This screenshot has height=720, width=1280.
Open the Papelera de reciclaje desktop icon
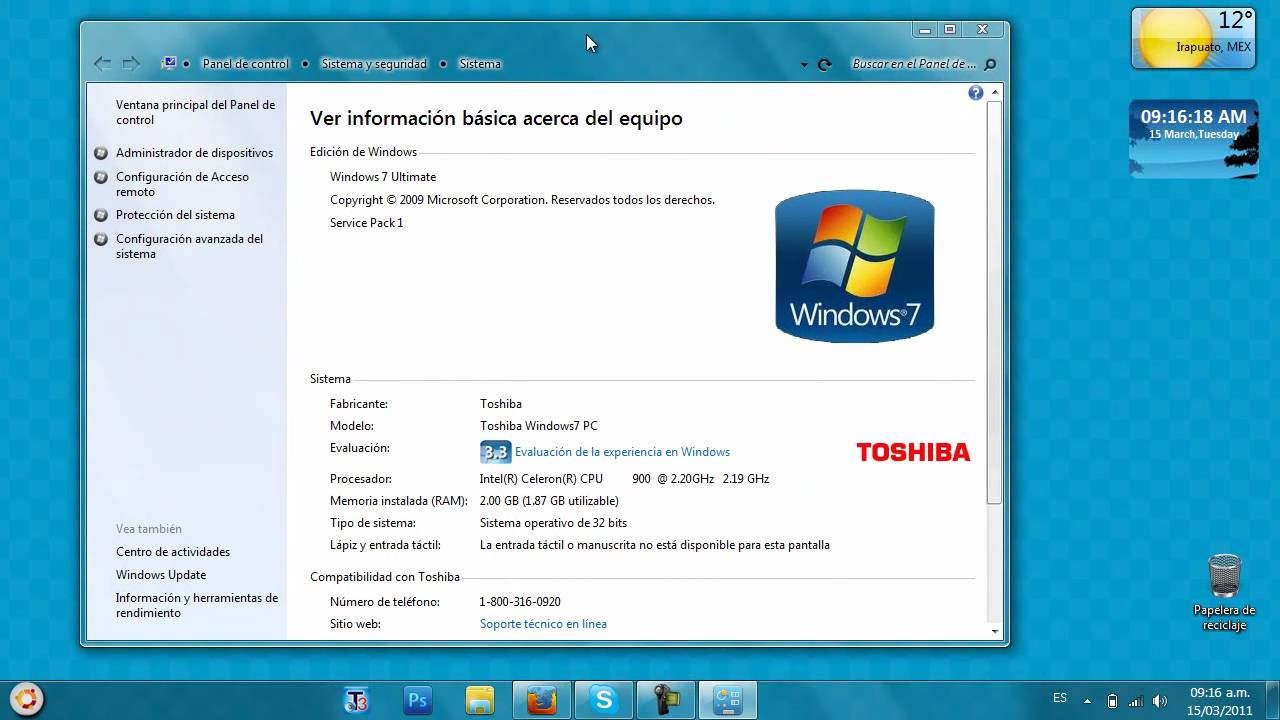click(x=1224, y=592)
